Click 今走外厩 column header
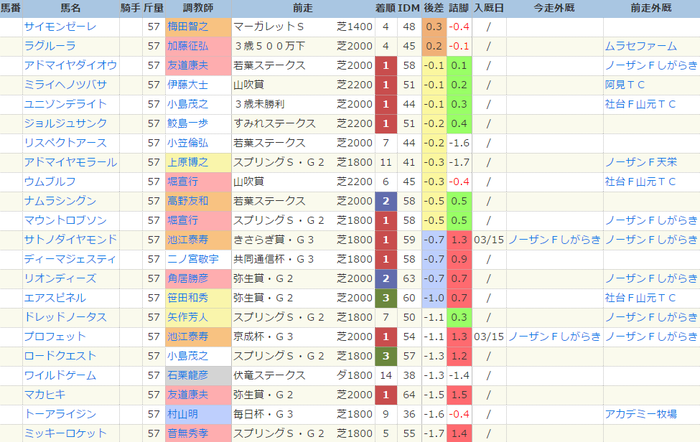The image size is (700, 442). coord(554,8)
